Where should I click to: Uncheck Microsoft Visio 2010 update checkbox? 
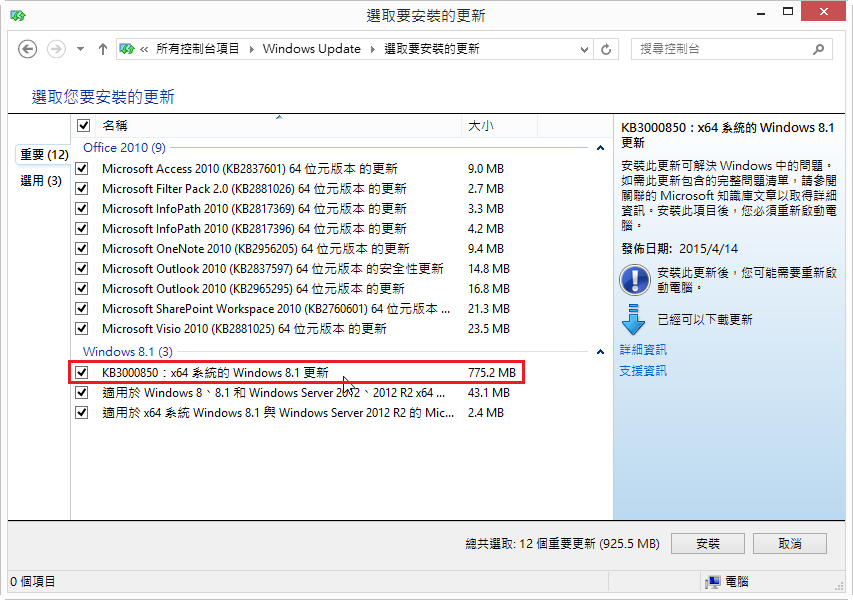(x=83, y=329)
